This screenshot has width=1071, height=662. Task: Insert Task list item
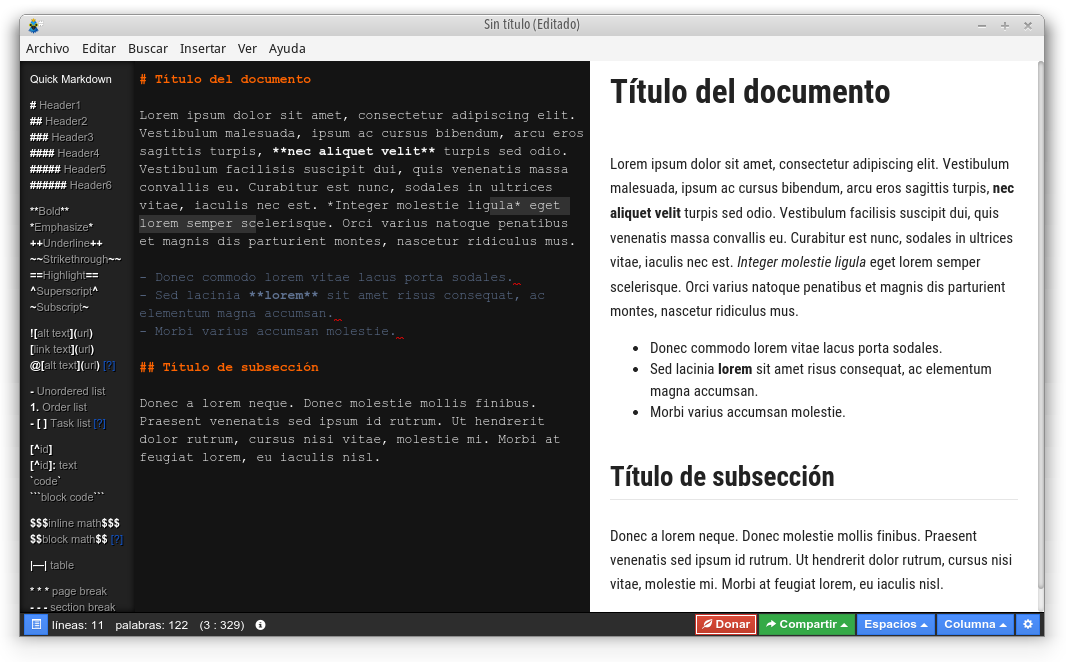point(60,424)
